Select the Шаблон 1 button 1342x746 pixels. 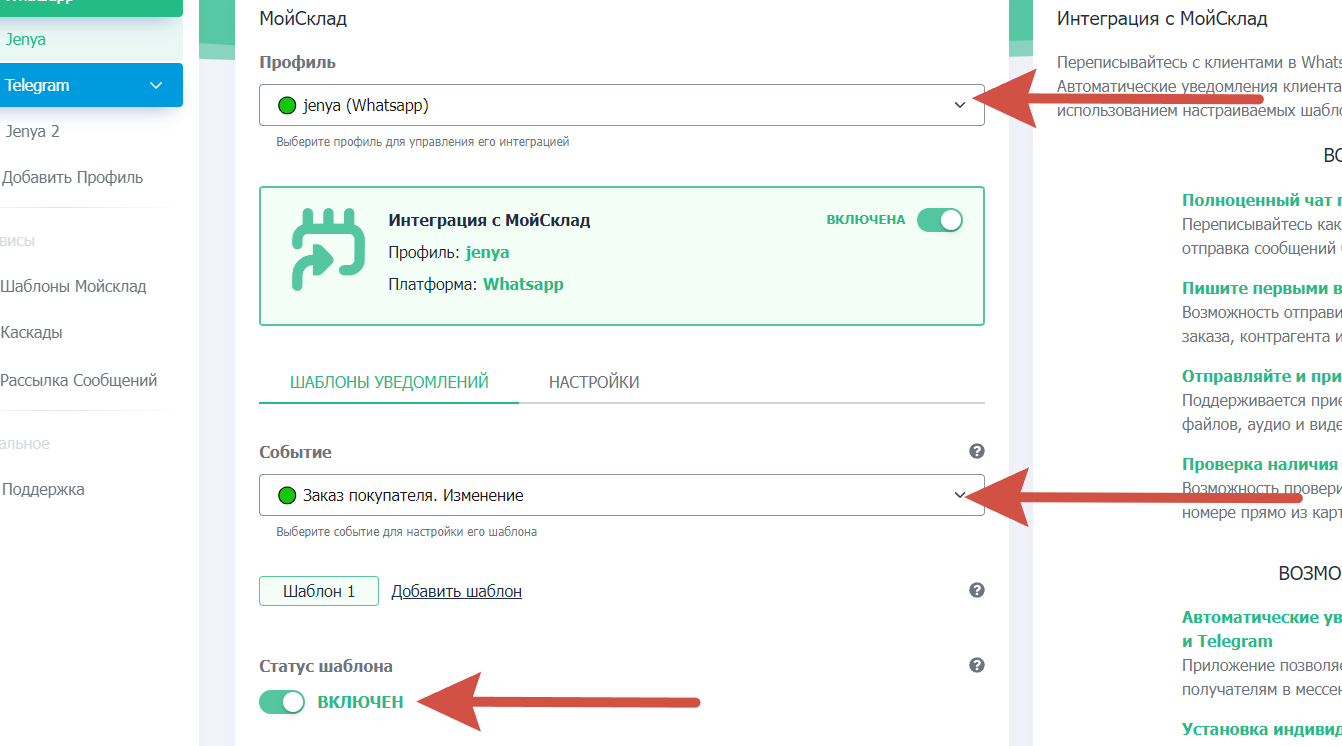point(319,591)
